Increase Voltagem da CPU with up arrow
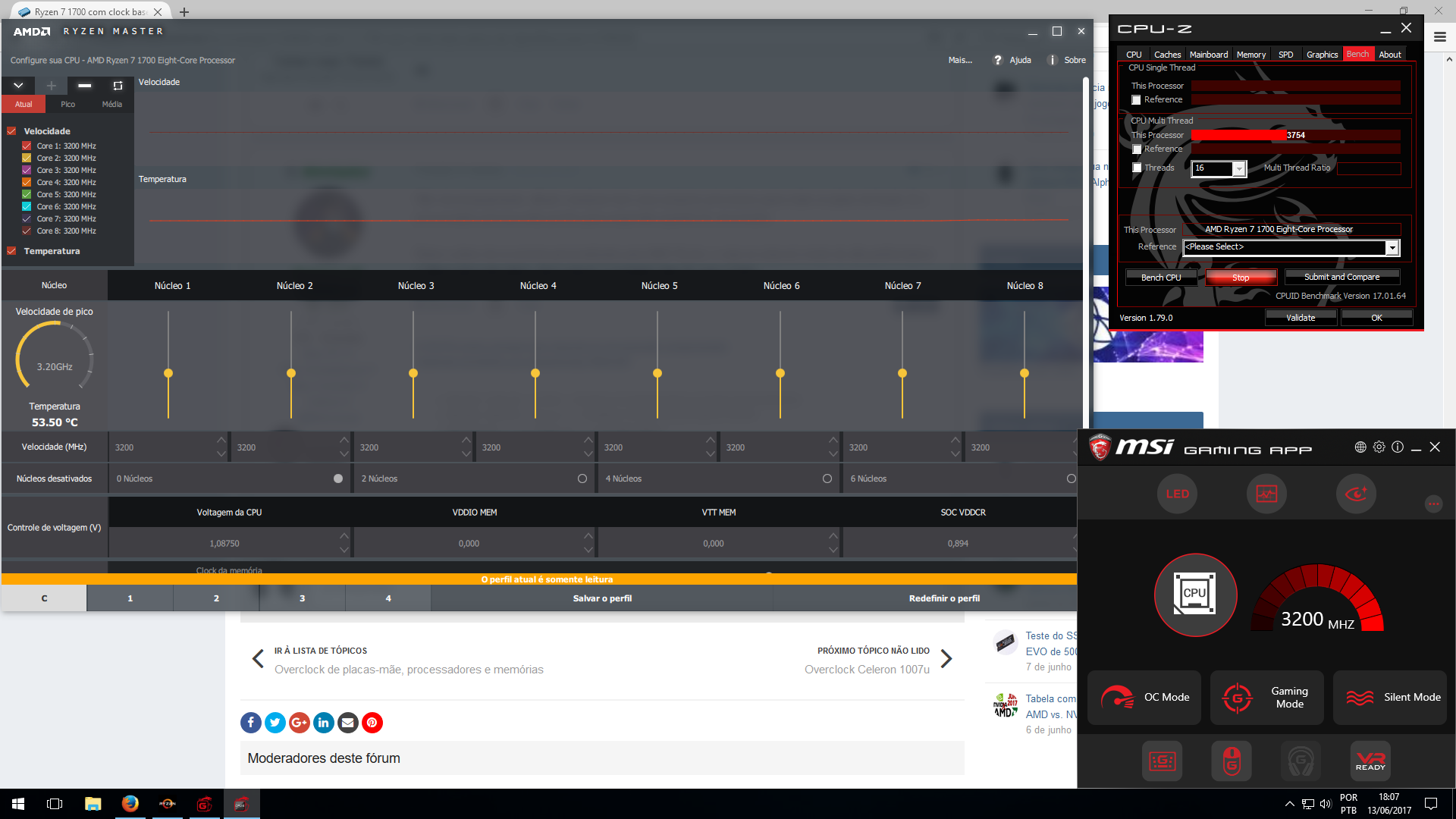 click(344, 535)
